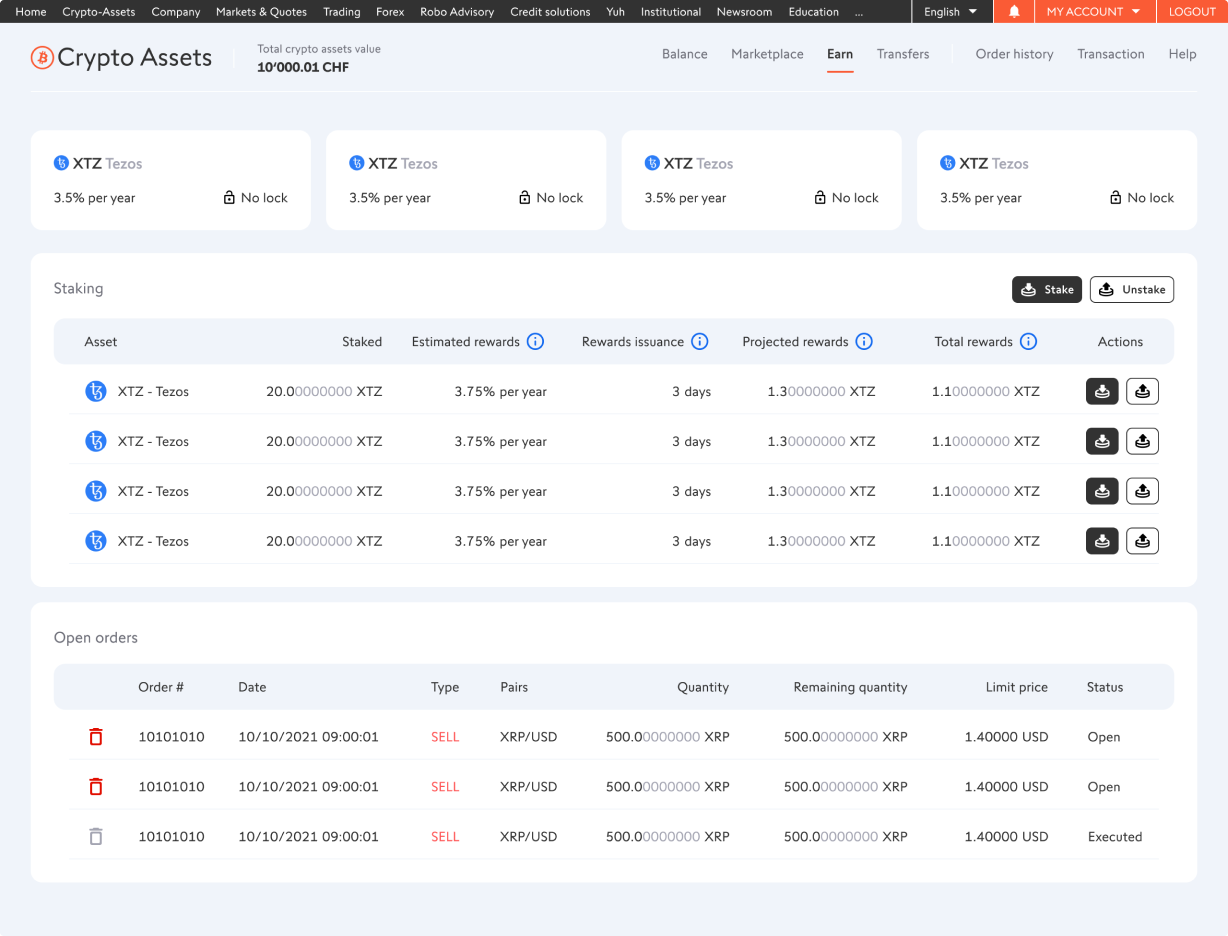This screenshot has width=1228, height=936.
Task: Open the notifications bell icon
Action: (1014, 12)
